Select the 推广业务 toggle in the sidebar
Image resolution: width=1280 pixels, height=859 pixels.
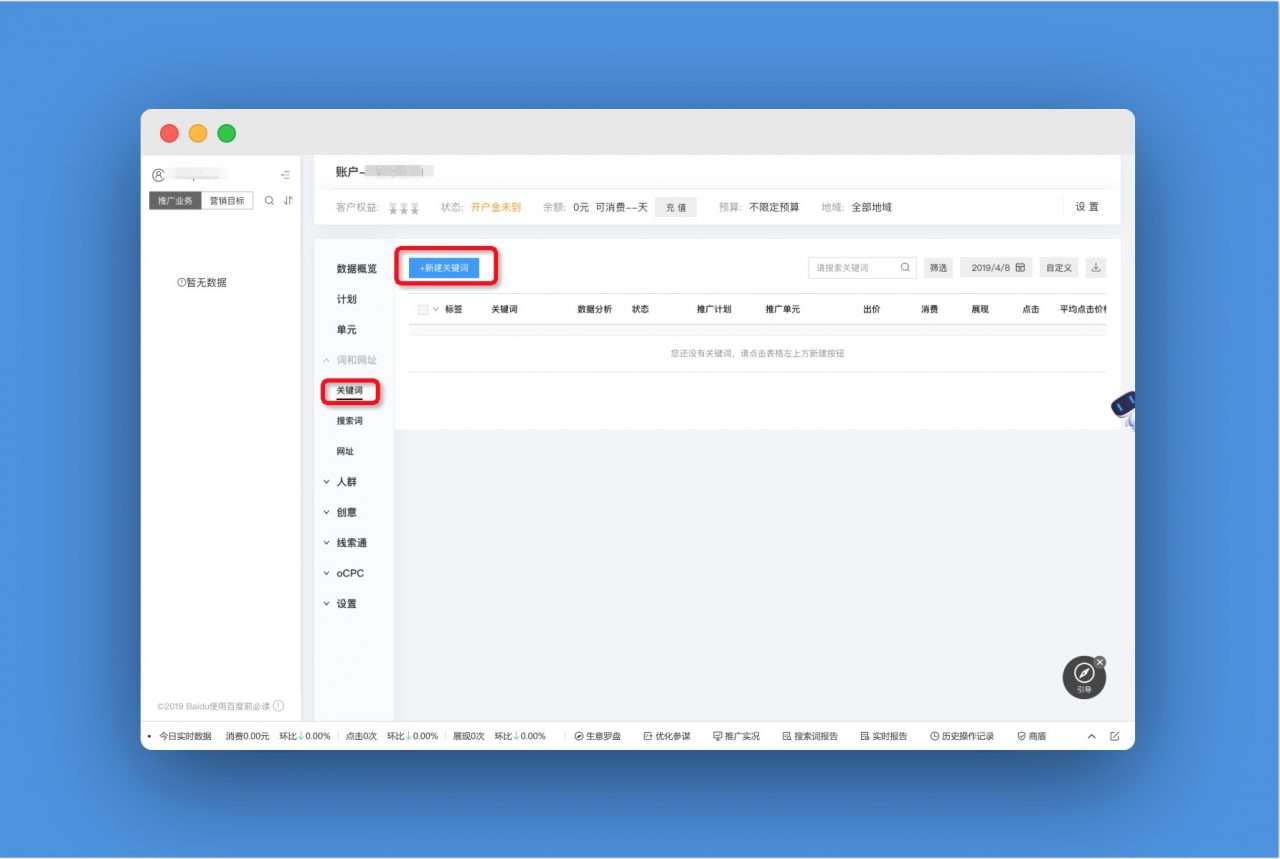coord(175,200)
